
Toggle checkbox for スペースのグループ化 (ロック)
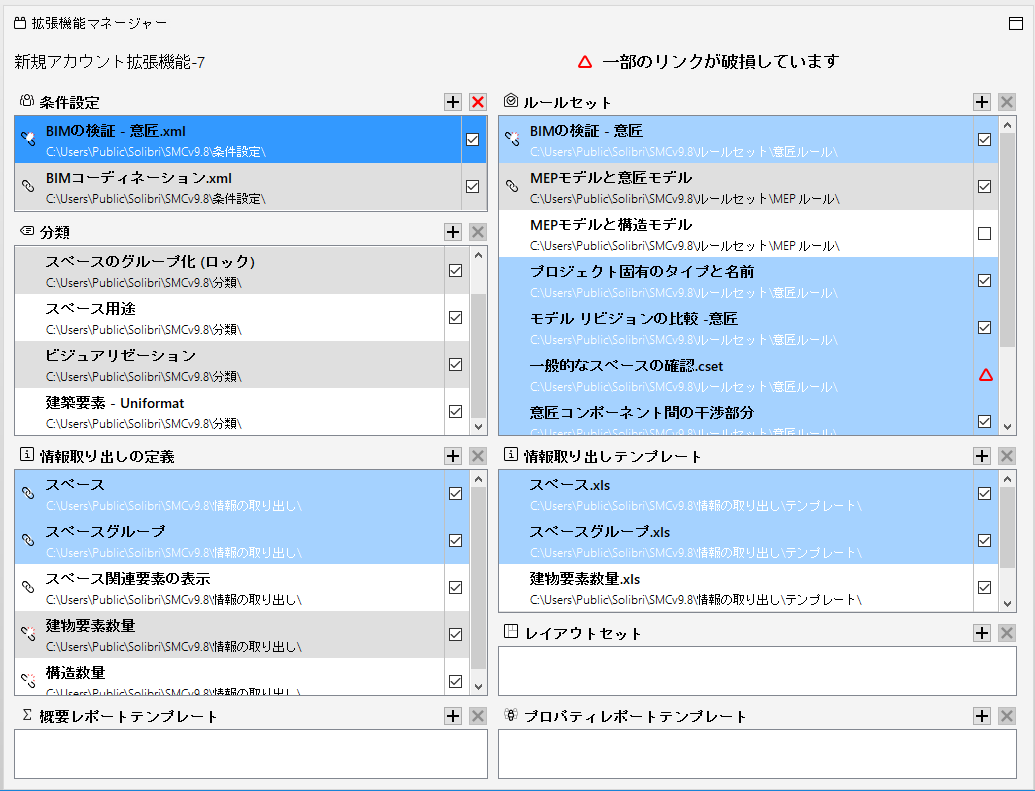pos(455,270)
